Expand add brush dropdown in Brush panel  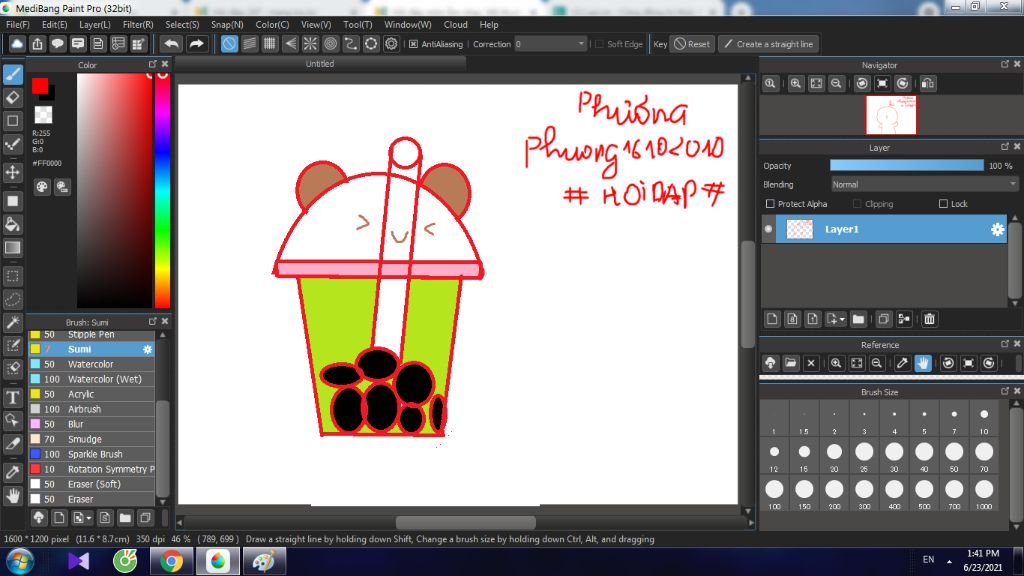89,518
